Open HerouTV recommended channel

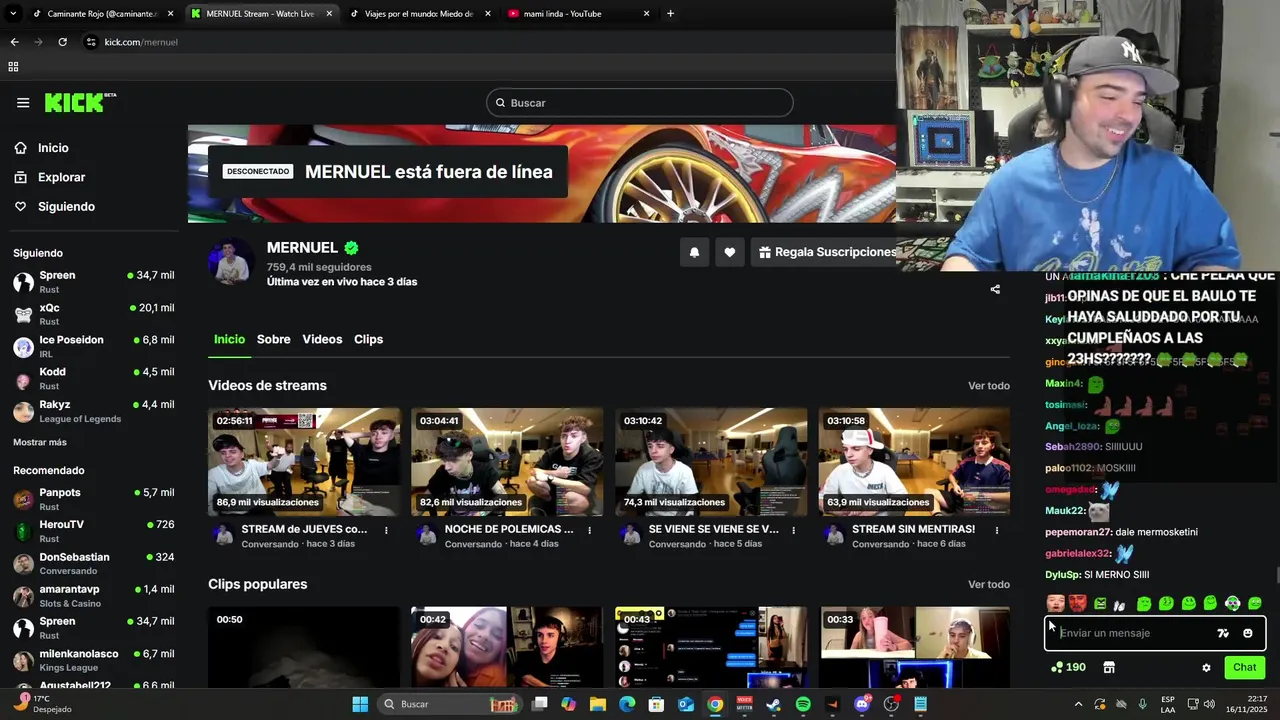point(93,531)
